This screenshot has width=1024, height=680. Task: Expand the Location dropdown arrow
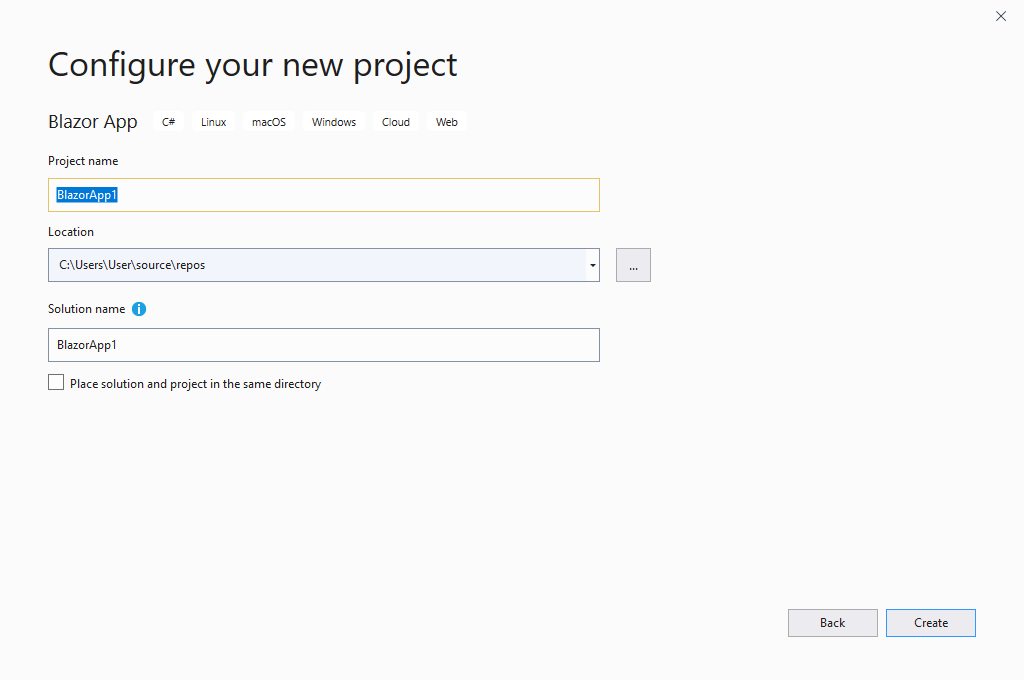592,265
